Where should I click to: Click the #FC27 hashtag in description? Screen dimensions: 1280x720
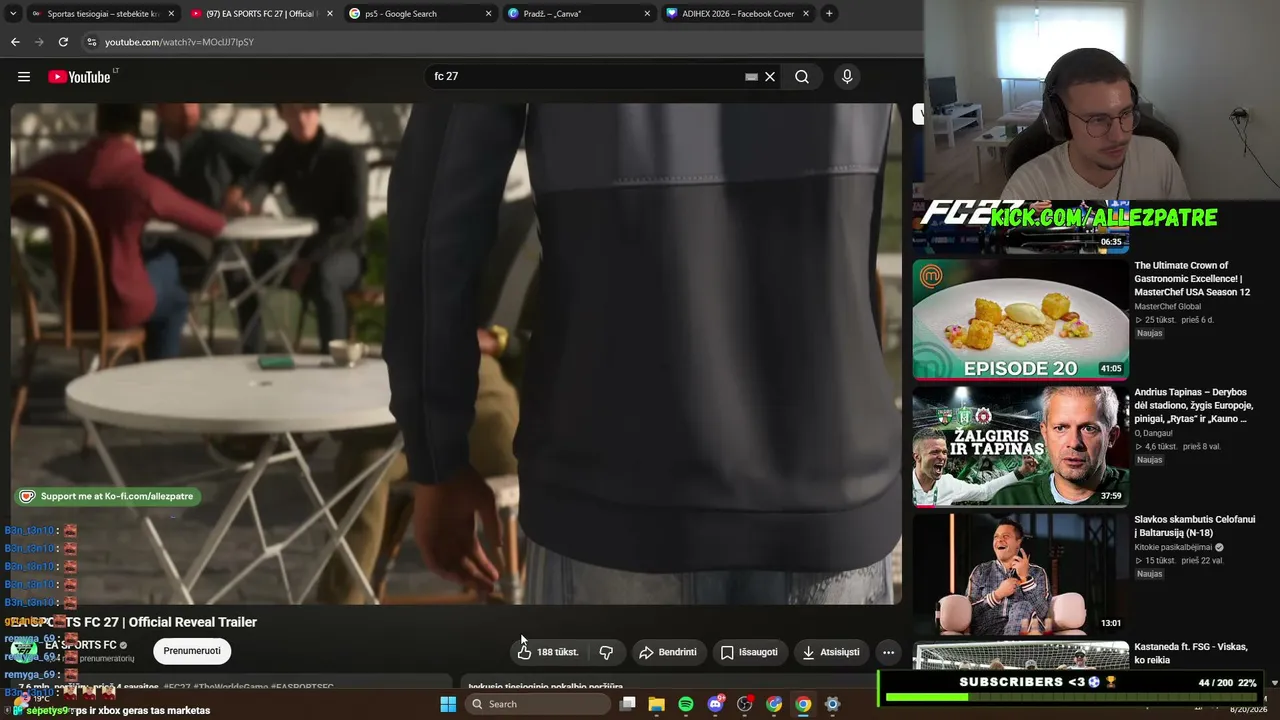click(177, 687)
